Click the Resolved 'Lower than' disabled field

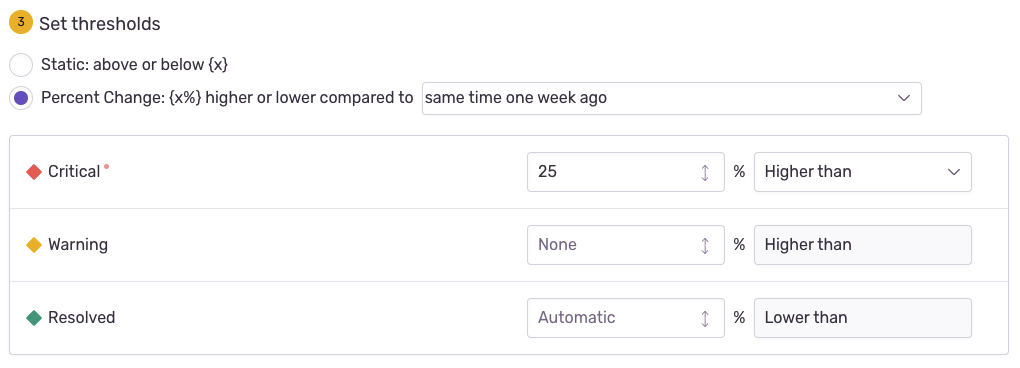[863, 318]
